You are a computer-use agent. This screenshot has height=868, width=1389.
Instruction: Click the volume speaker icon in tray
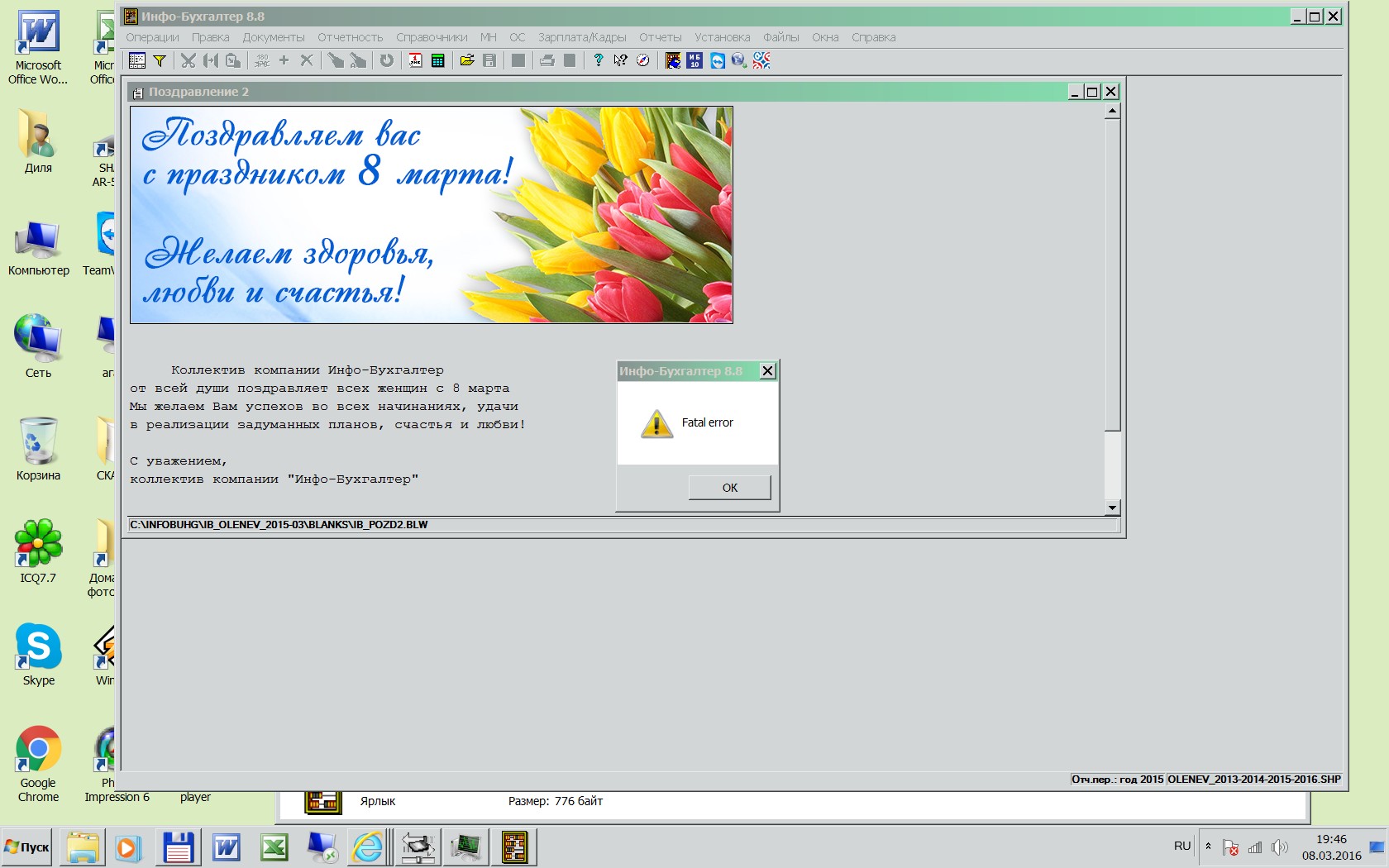1279,847
